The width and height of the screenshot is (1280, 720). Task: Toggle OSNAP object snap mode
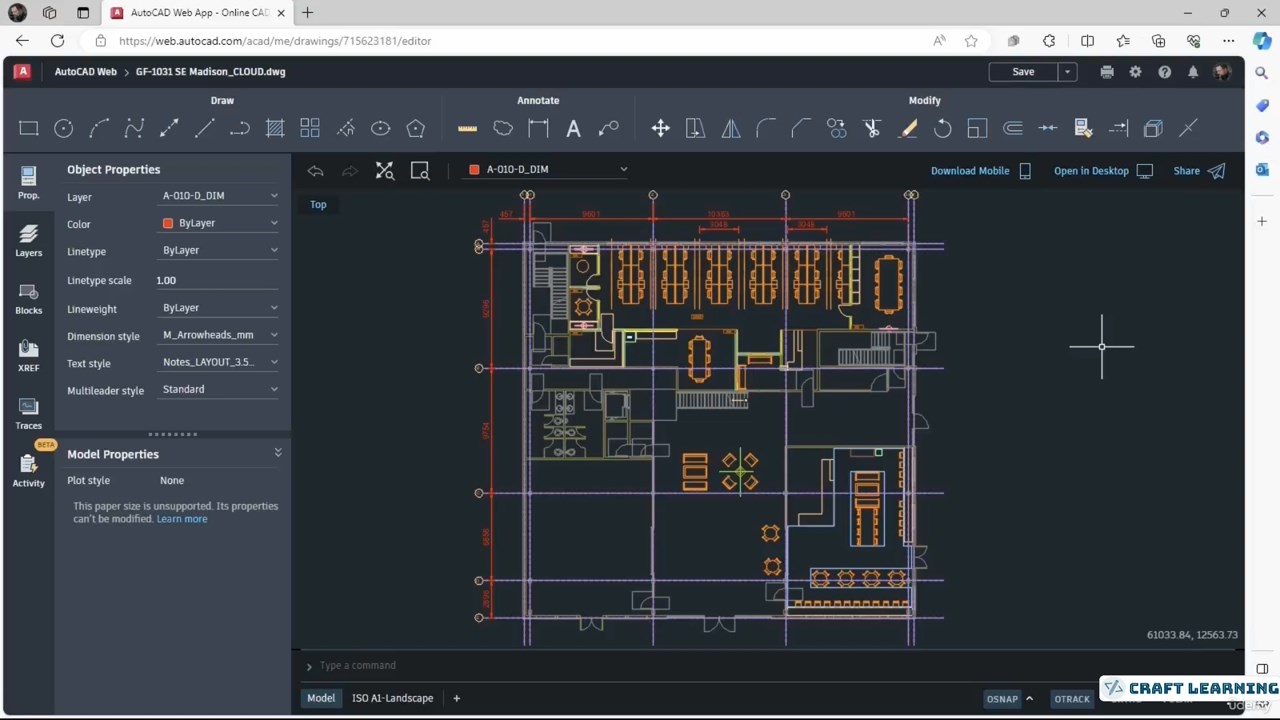pyautogui.click(x=1001, y=699)
